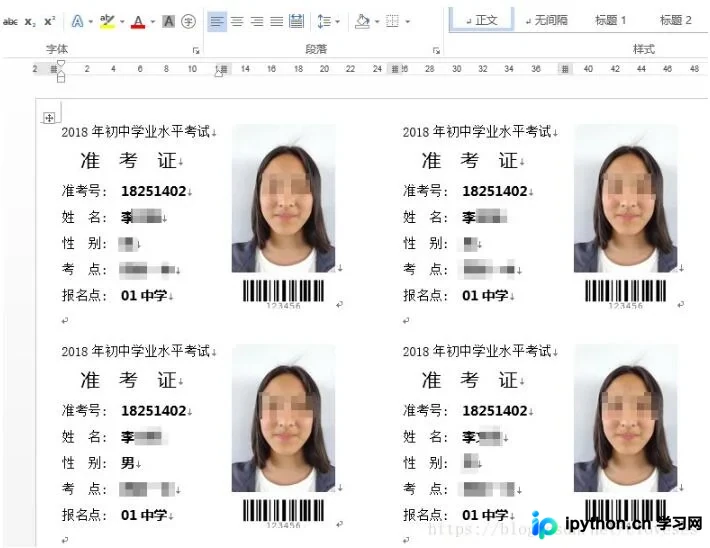Justify the paragraph text
The height and width of the screenshot is (548, 710).
click(276, 21)
